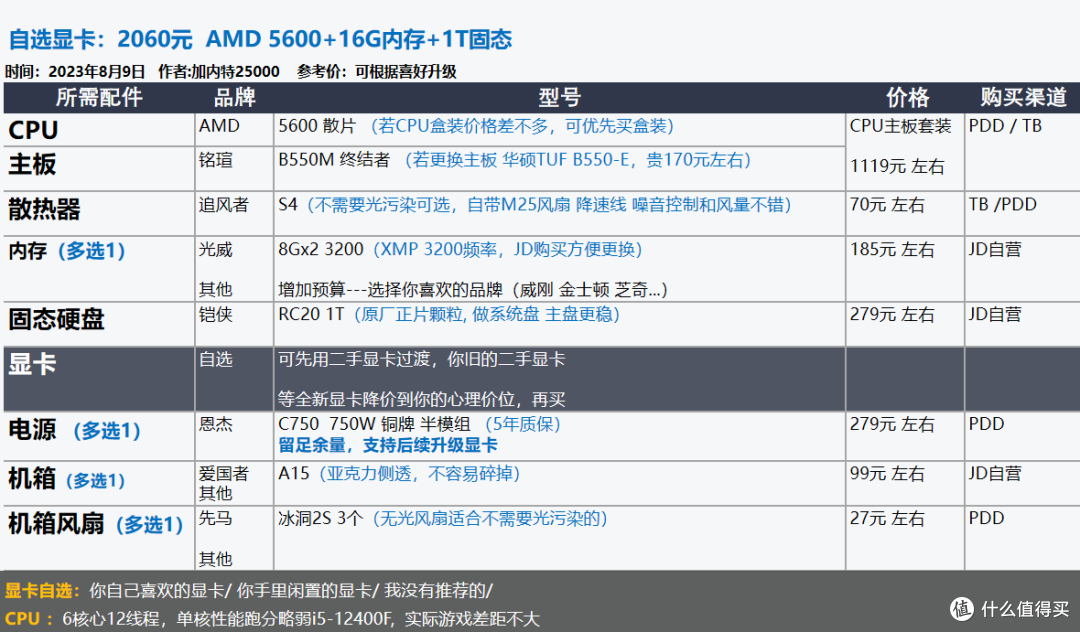Image resolution: width=1080 pixels, height=632 pixels.
Task: Click the brand cell '先马'
Action: (216, 518)
